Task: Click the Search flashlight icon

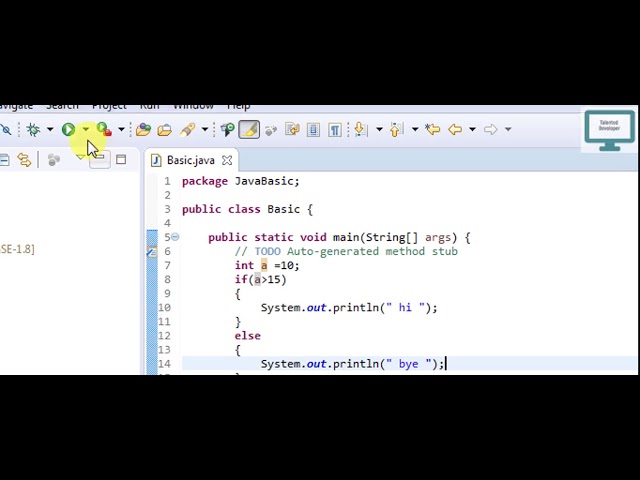Action: click(188, 130)
